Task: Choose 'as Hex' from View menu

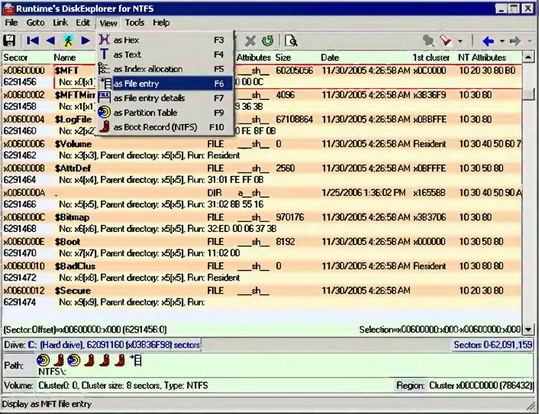Action: click(x=164, y=40)
